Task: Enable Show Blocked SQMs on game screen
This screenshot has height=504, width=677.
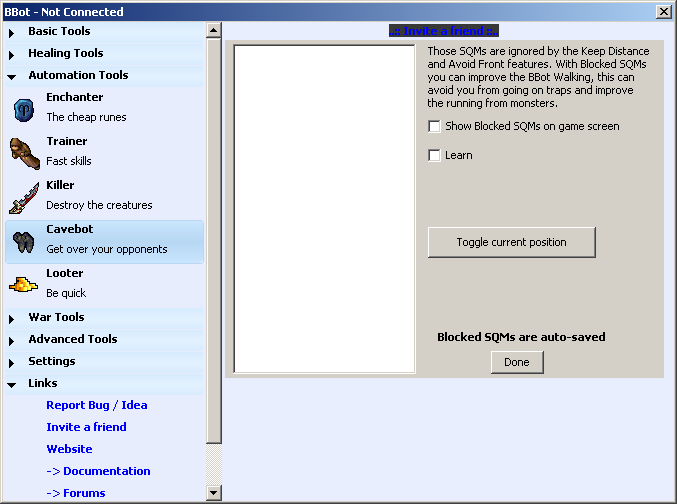Action: pos(434,126)
